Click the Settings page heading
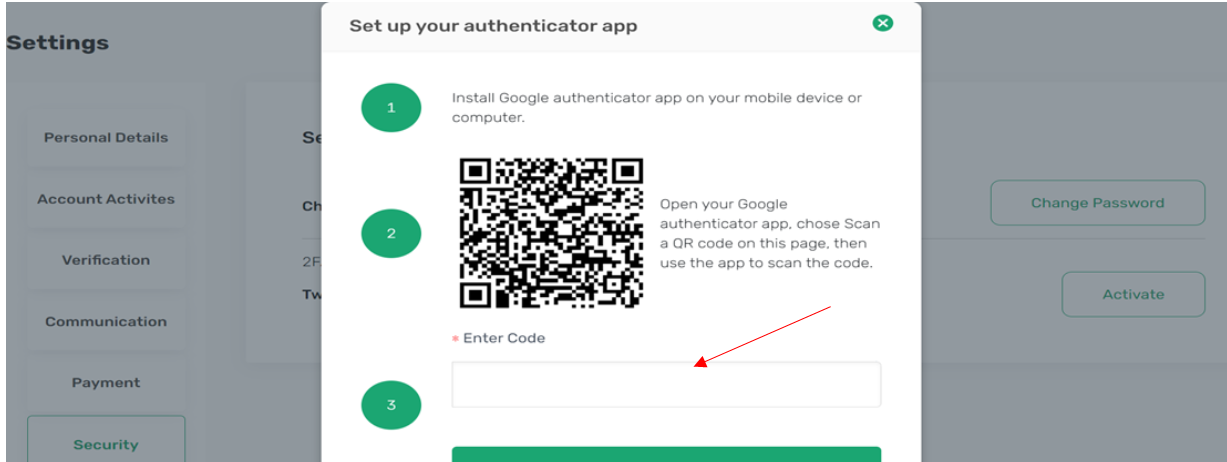The height and width of the screenshot is (462, 1227). [x=58, y=43]
